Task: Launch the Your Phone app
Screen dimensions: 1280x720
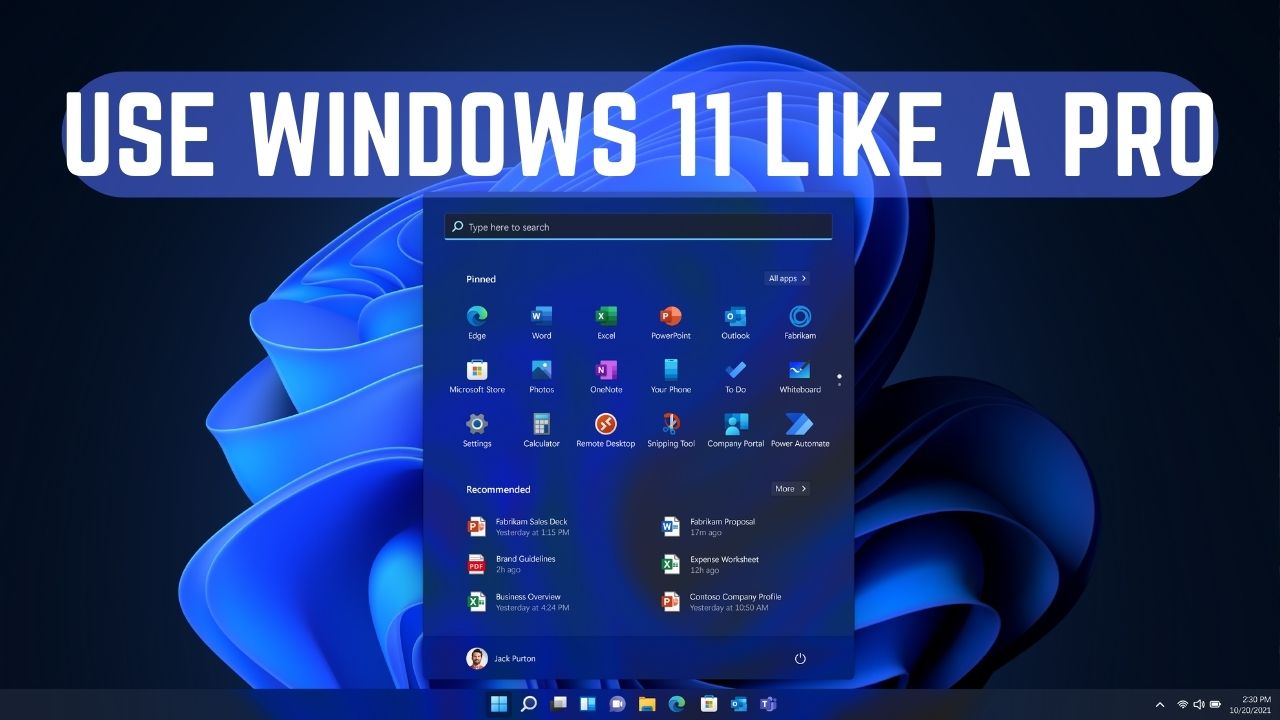Action: pos(670,370)
